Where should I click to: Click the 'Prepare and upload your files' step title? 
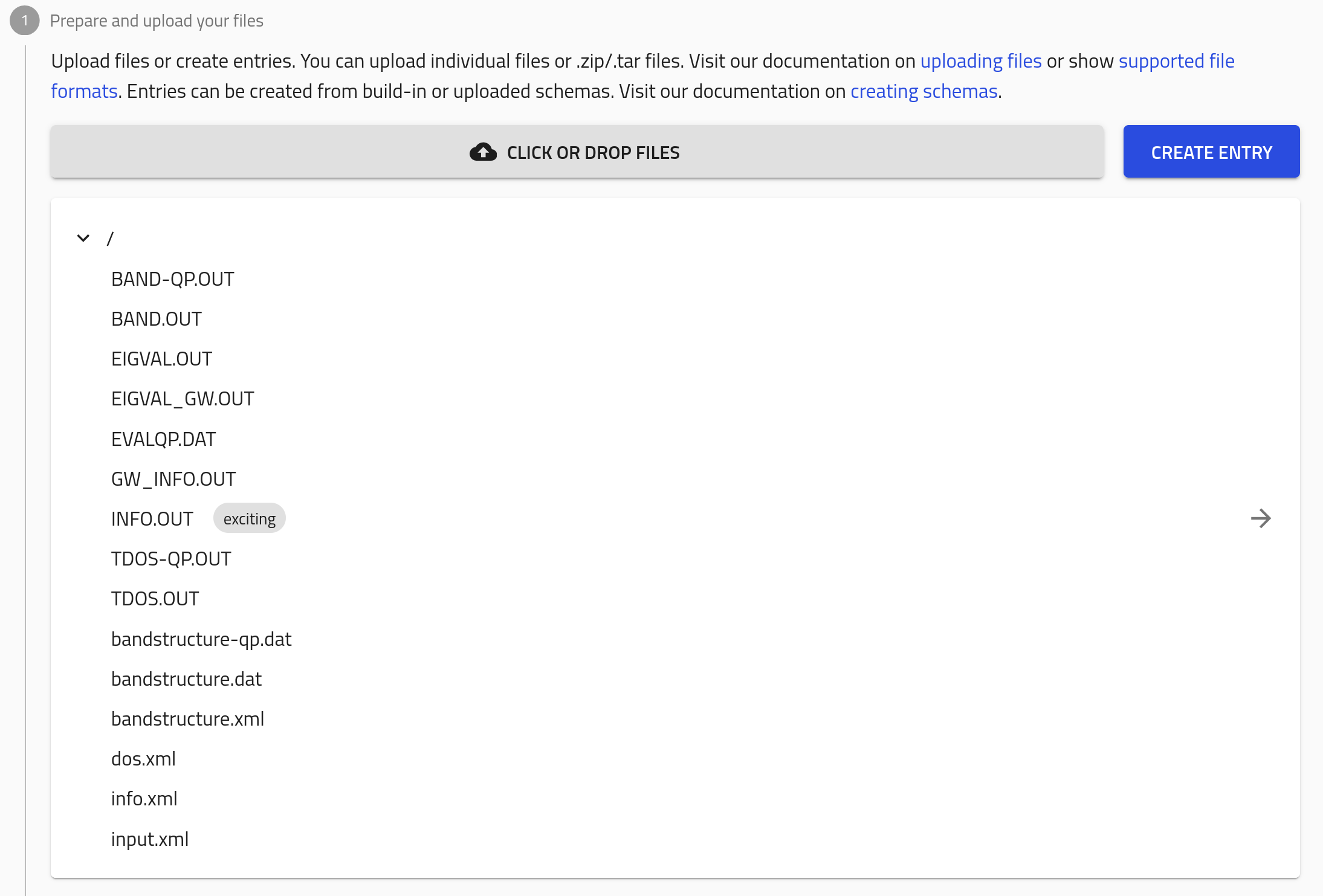[x=157, y=21]
